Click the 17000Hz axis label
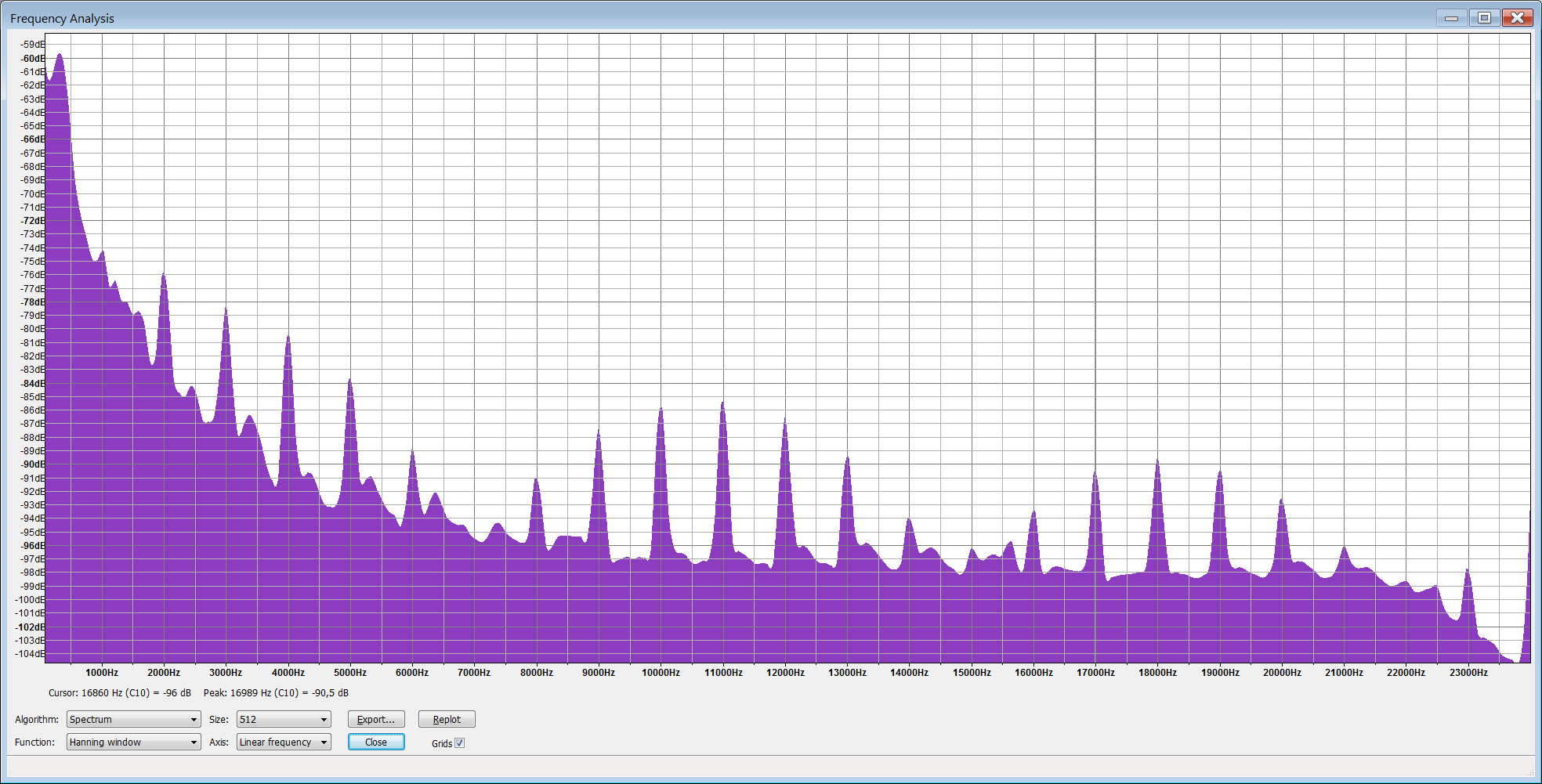Image resolution: width=1542 pixels, height=784 pixels. tap(1095, 672)
